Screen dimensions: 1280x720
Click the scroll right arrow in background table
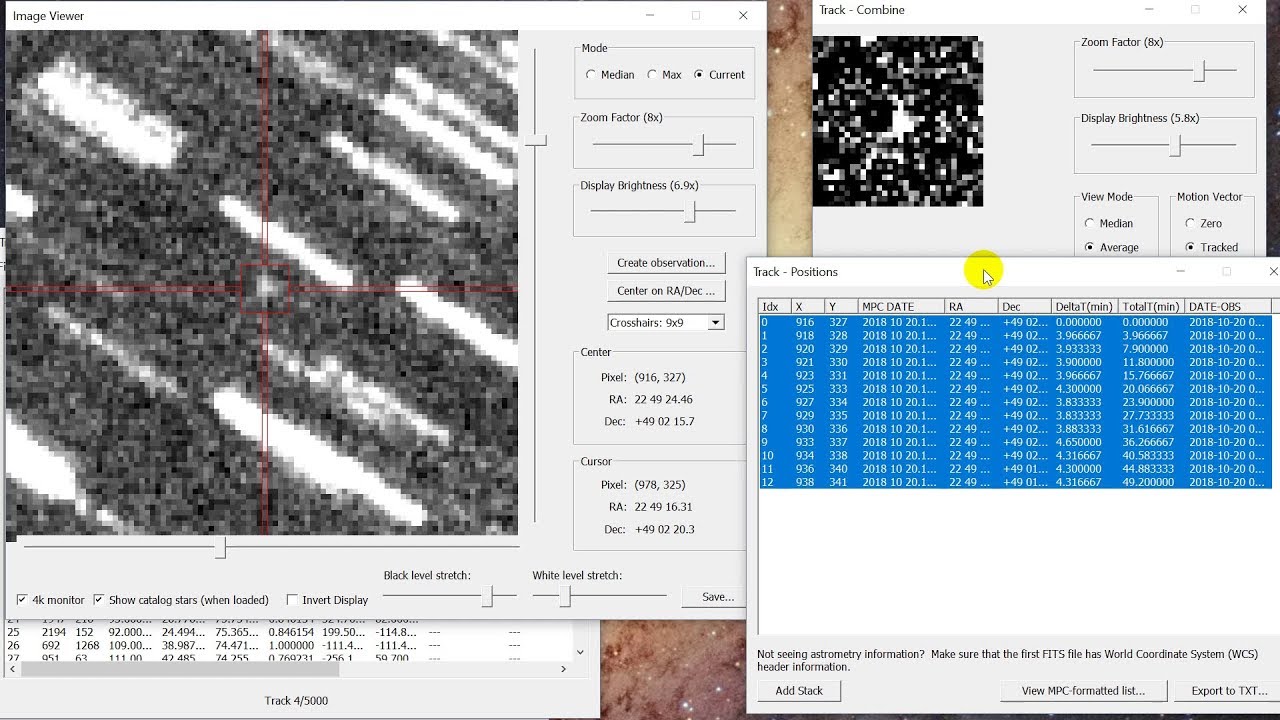[x=563, y=669]
